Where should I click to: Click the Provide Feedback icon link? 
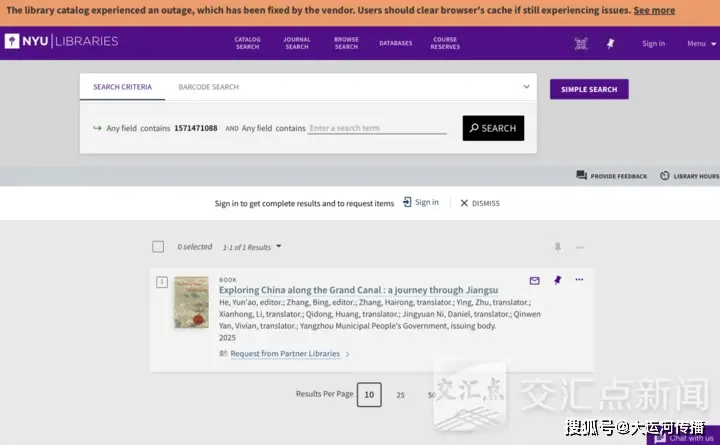point(582,176)
